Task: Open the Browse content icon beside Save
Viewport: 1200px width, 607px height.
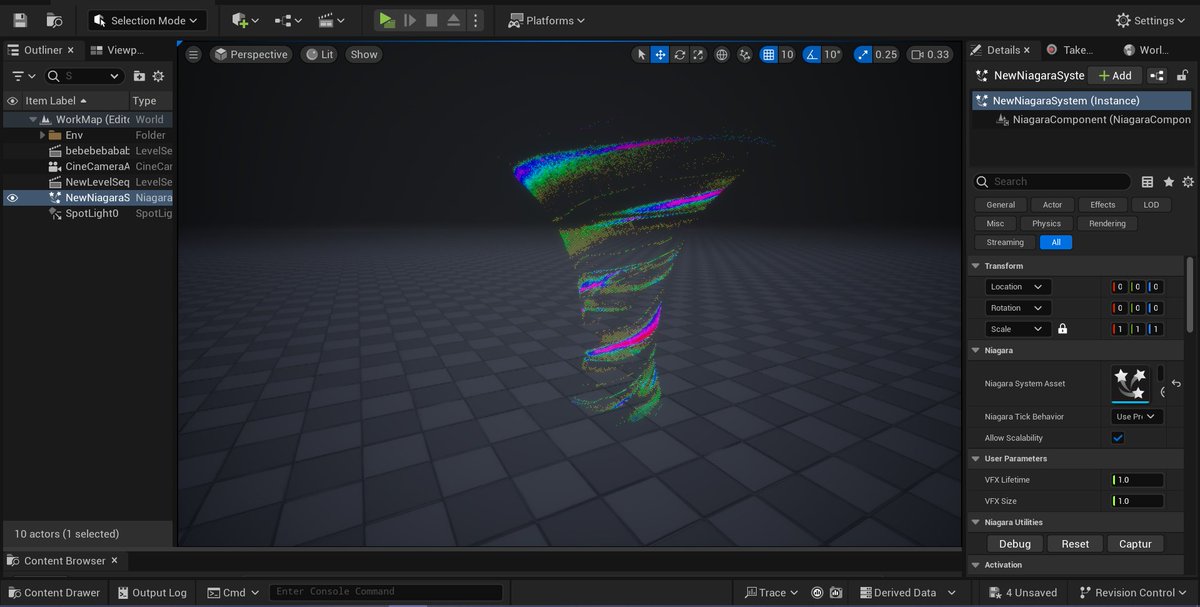Action: click(54, 20)
